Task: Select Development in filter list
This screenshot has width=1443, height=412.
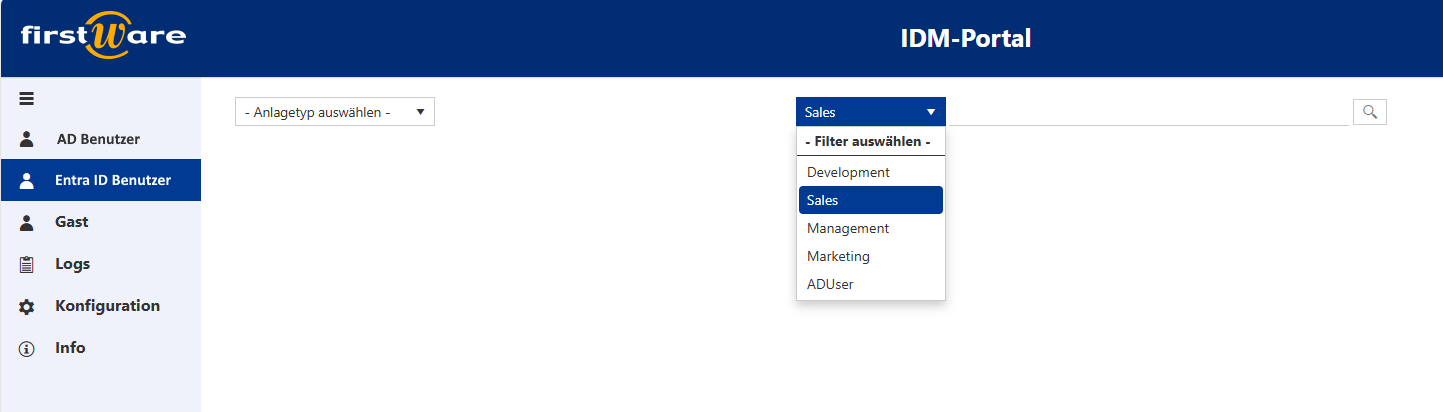Action: point(871,172)
